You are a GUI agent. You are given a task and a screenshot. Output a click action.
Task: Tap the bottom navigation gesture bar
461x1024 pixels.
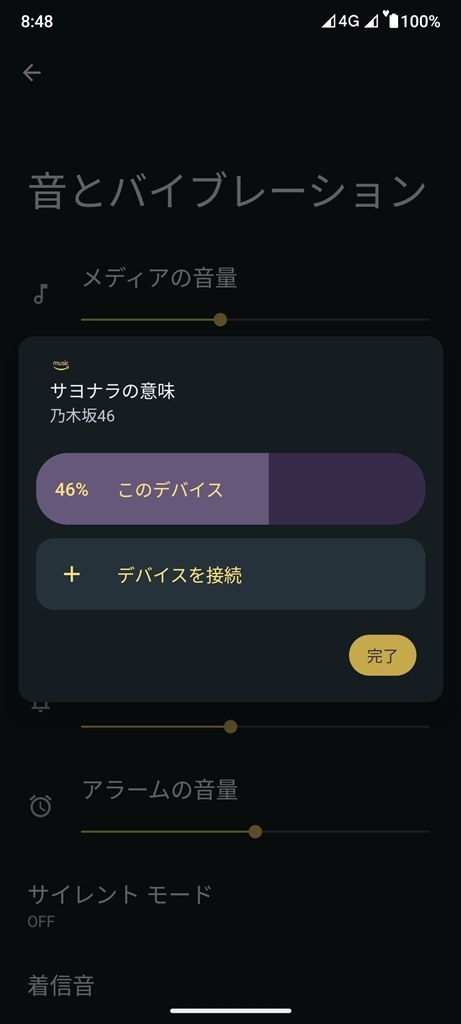230,1011
